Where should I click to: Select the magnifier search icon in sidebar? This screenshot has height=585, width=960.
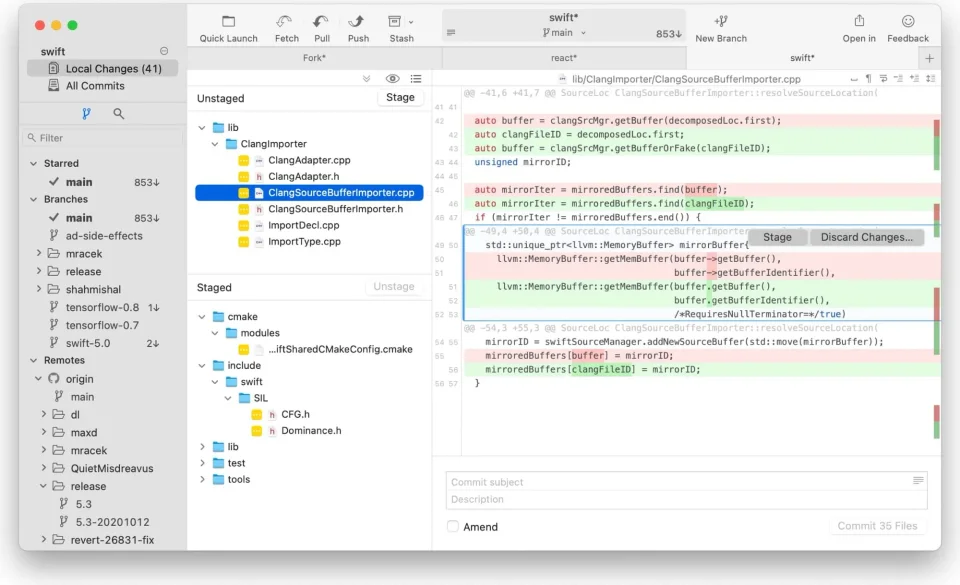(x=119, y=113)
